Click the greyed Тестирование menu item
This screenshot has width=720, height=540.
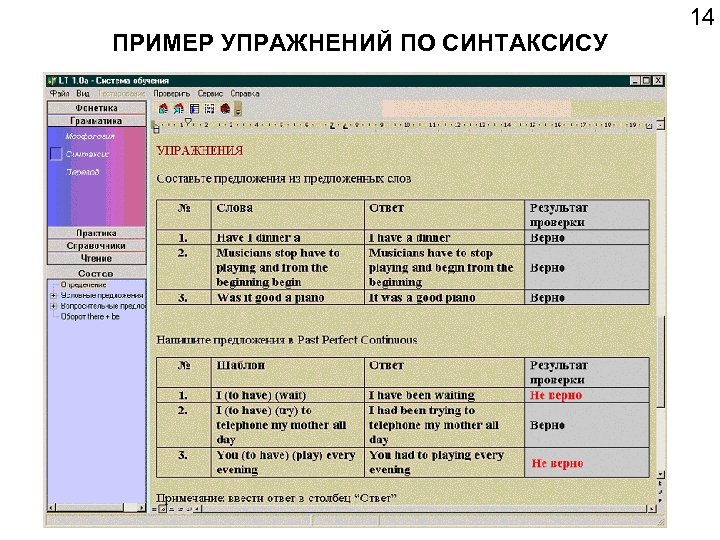coord(122,94)
